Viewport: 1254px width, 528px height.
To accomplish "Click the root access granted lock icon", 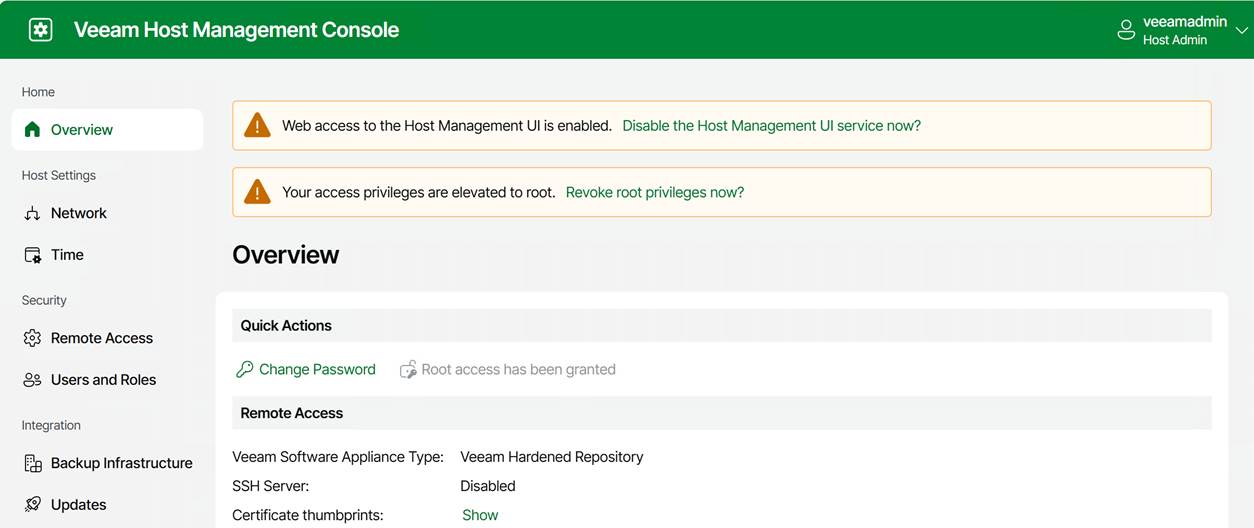I will click(x=408, y=370).
